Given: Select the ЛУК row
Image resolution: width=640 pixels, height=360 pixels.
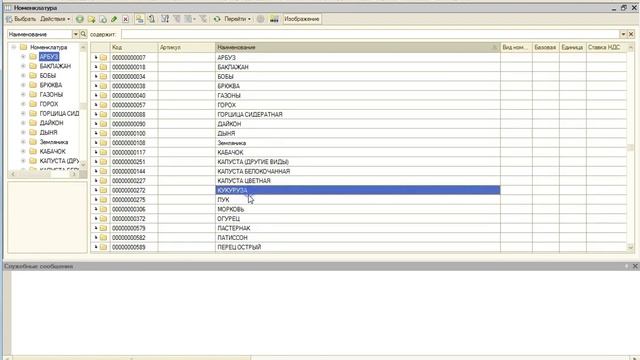Looking at the screenshot, I should tap(358, 200).
